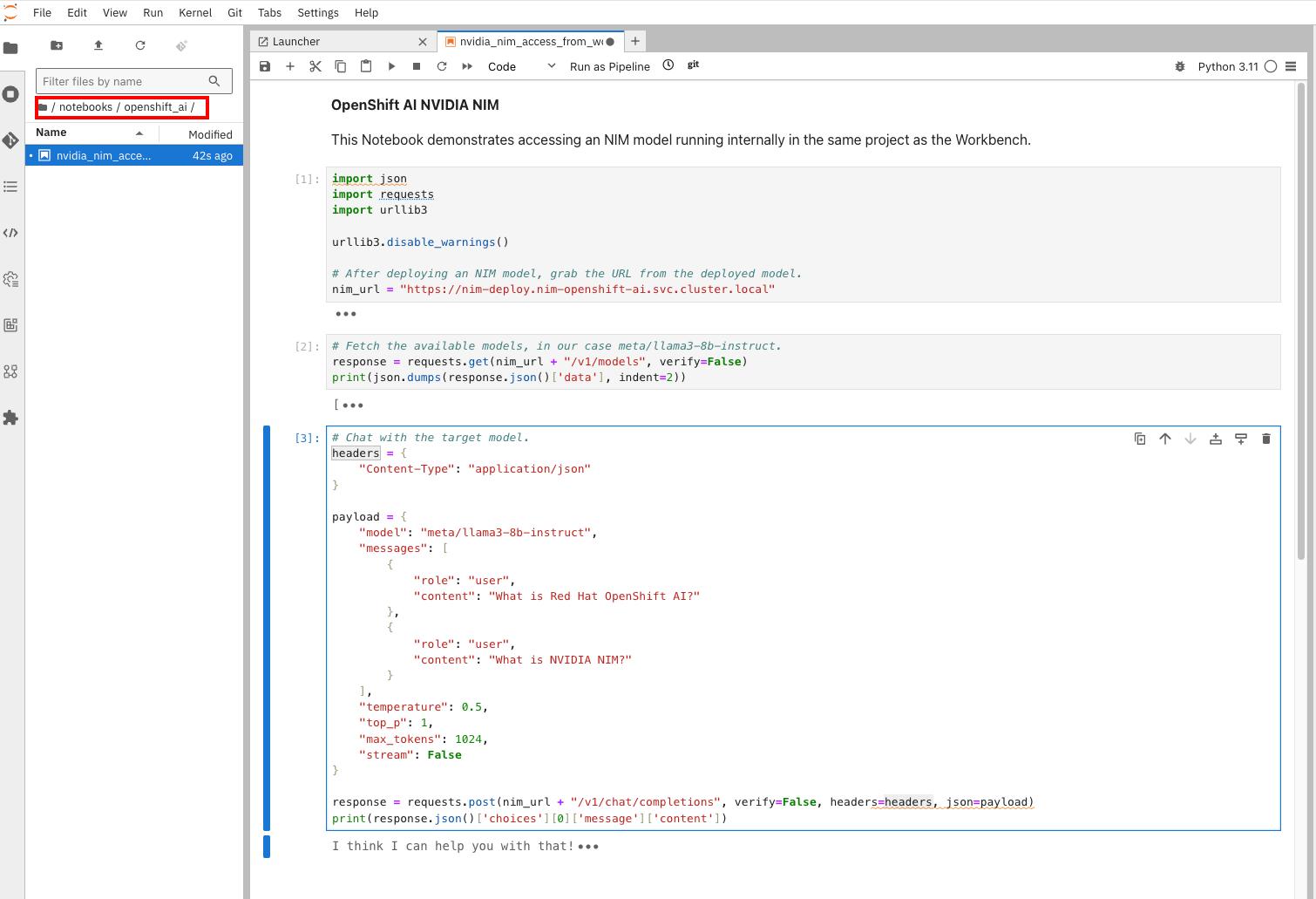This screenshot has width=1316, height=899.
Task: Open the File Browser sidebar panel
Action: (10, 48)
